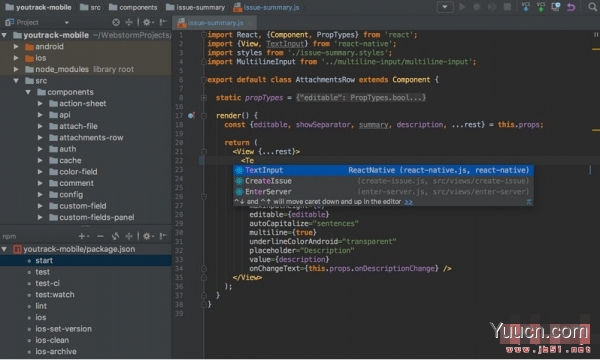Expand the propTypes fold at line 8
The width and height of the screenshot is (600, 360).
(x=204, y=98)
